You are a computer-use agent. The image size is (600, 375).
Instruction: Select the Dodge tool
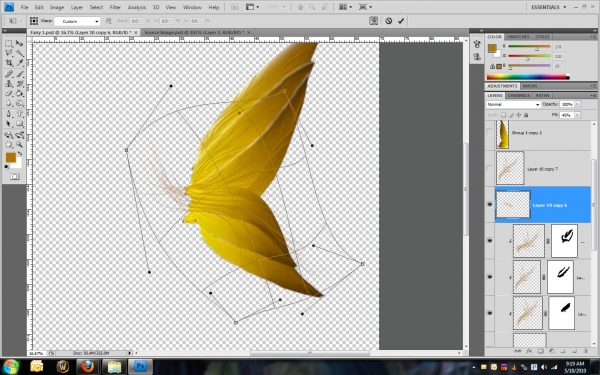pyautogui.click(x=20, y=103)
